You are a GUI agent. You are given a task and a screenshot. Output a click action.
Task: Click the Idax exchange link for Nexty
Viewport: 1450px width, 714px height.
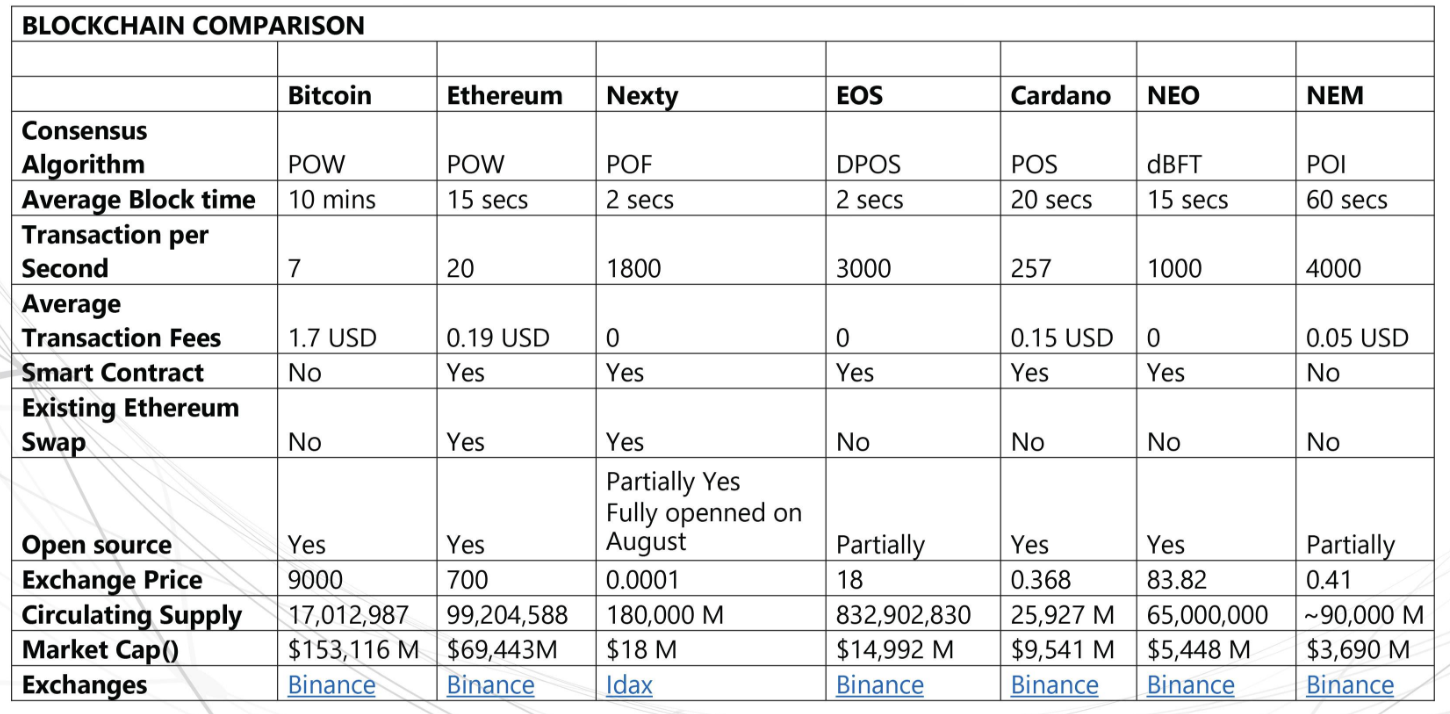click(629, 685)
